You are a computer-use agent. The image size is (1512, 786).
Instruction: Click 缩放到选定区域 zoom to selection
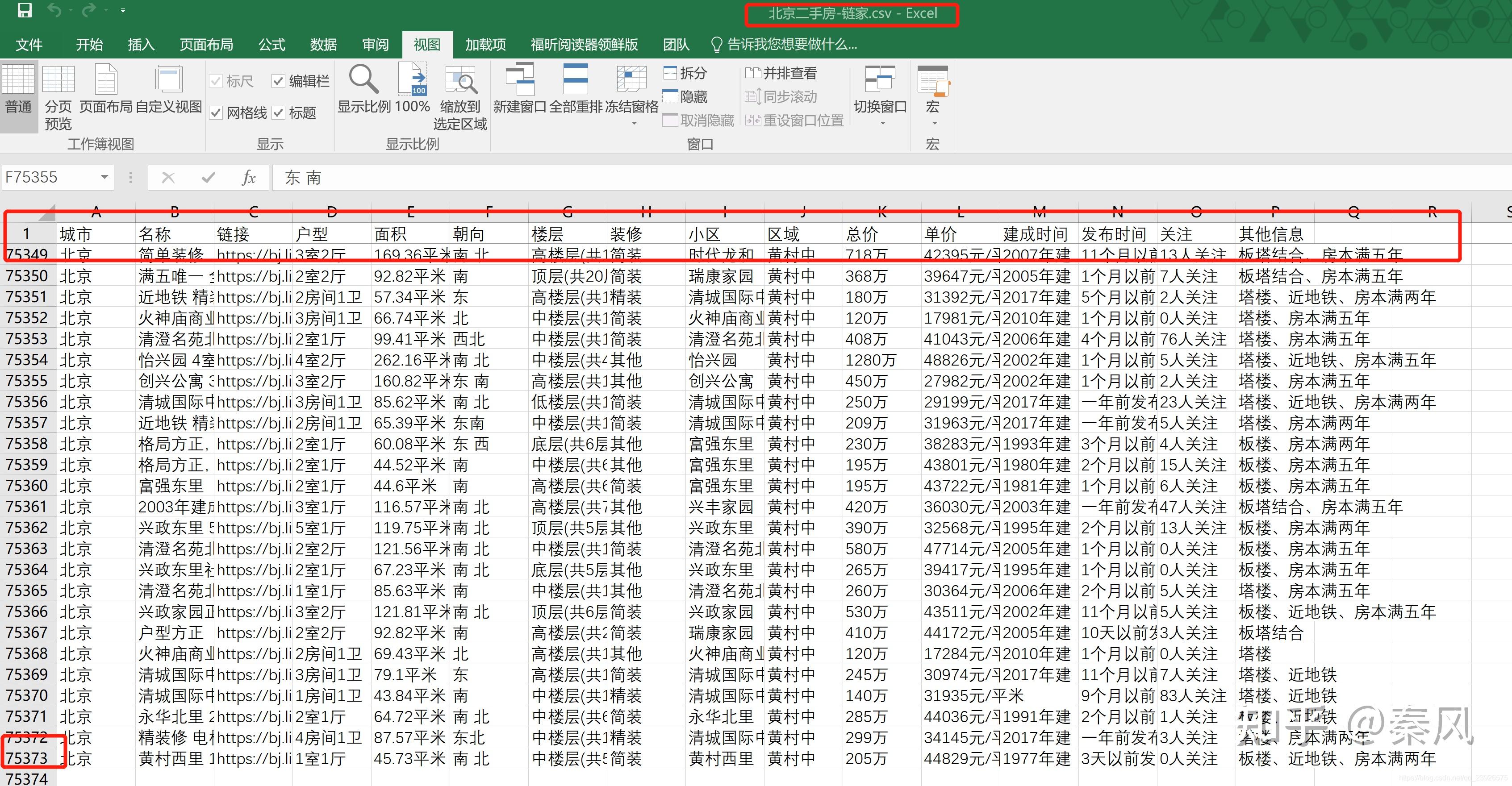[x=460, y=97]
